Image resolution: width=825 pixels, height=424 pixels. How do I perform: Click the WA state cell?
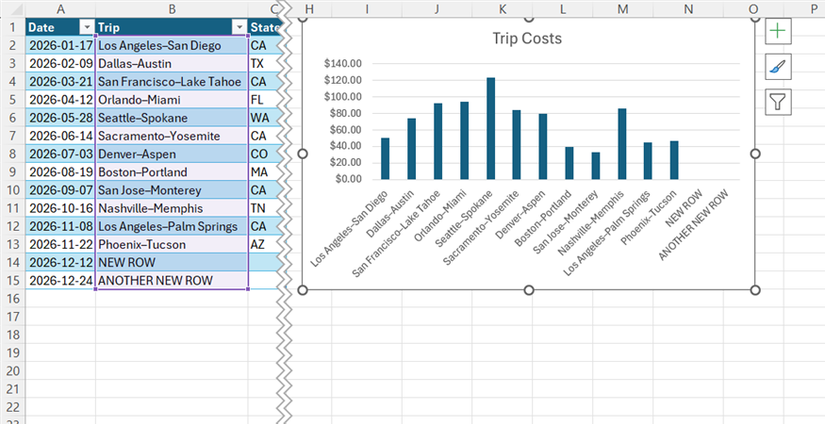(x=265, y=118)
